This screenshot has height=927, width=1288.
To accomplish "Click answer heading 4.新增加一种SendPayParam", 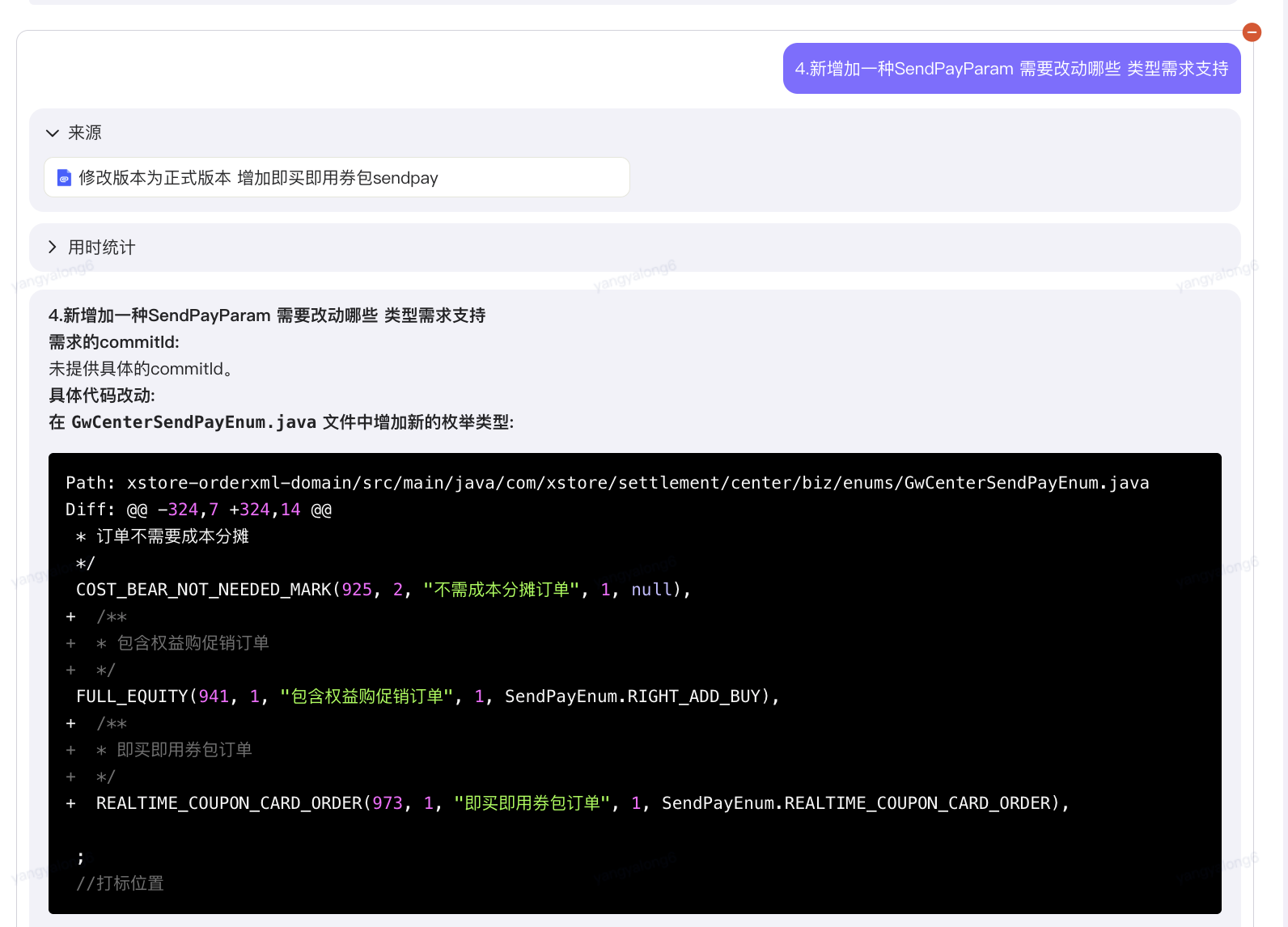I will pyautogui.click(x=267, y=315).
